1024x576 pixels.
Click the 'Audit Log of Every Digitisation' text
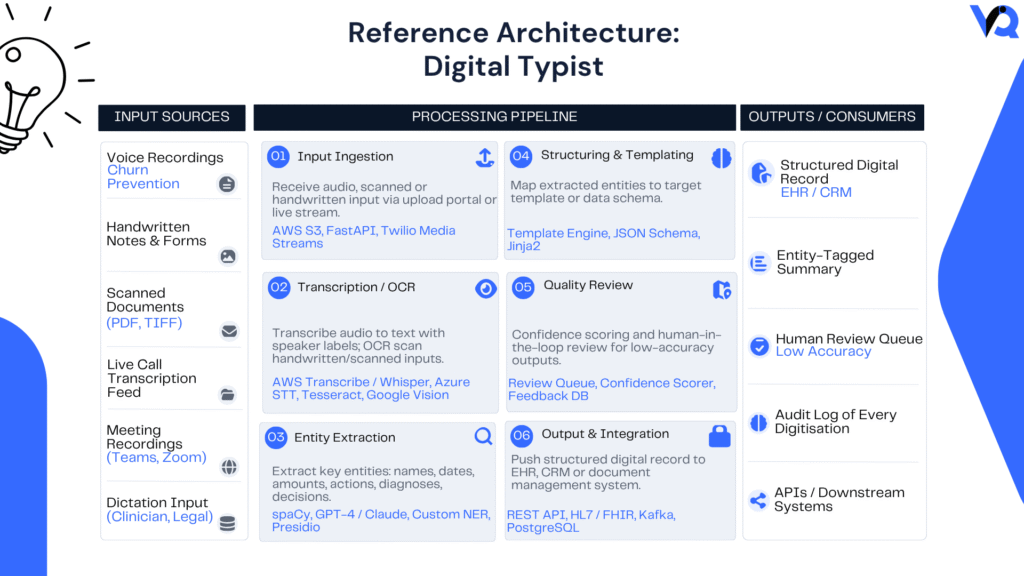point(836,422)
